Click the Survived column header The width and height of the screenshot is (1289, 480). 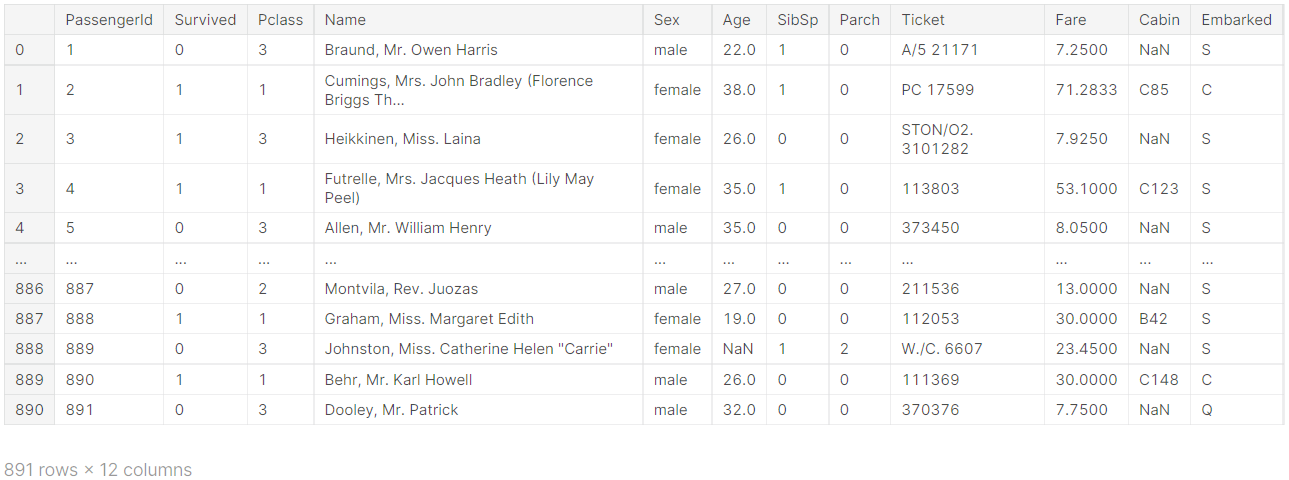205,20
